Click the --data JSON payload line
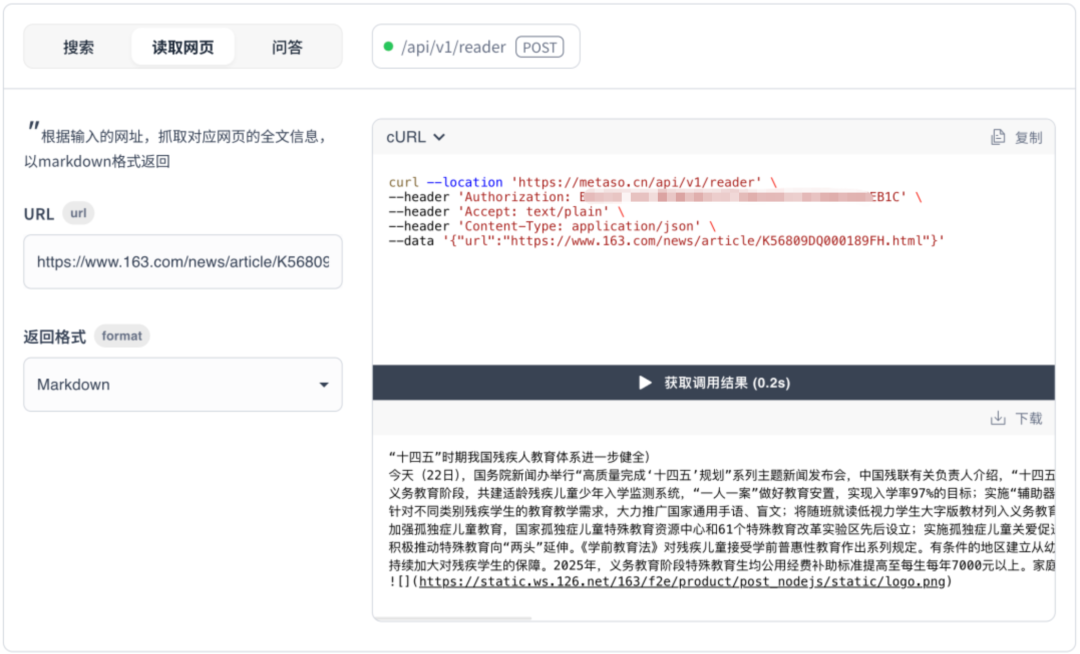The image size is (1080, 654). click(667, 240)
